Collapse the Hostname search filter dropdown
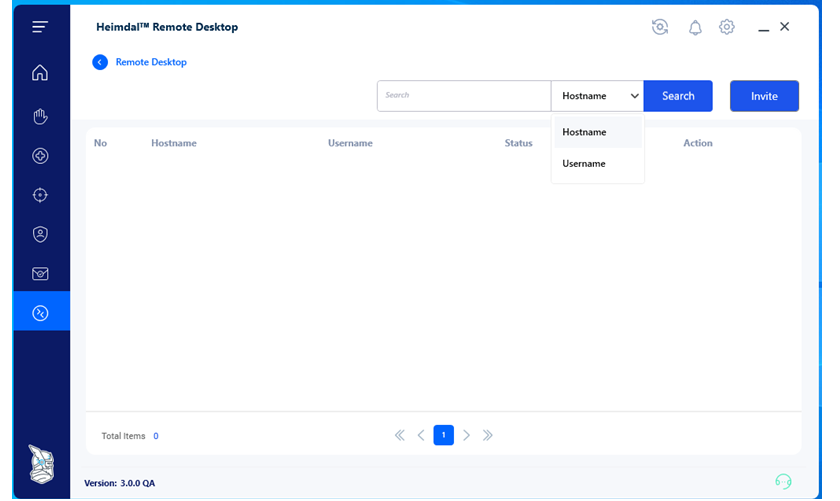 pyautogui.click(x=597, y=96)
